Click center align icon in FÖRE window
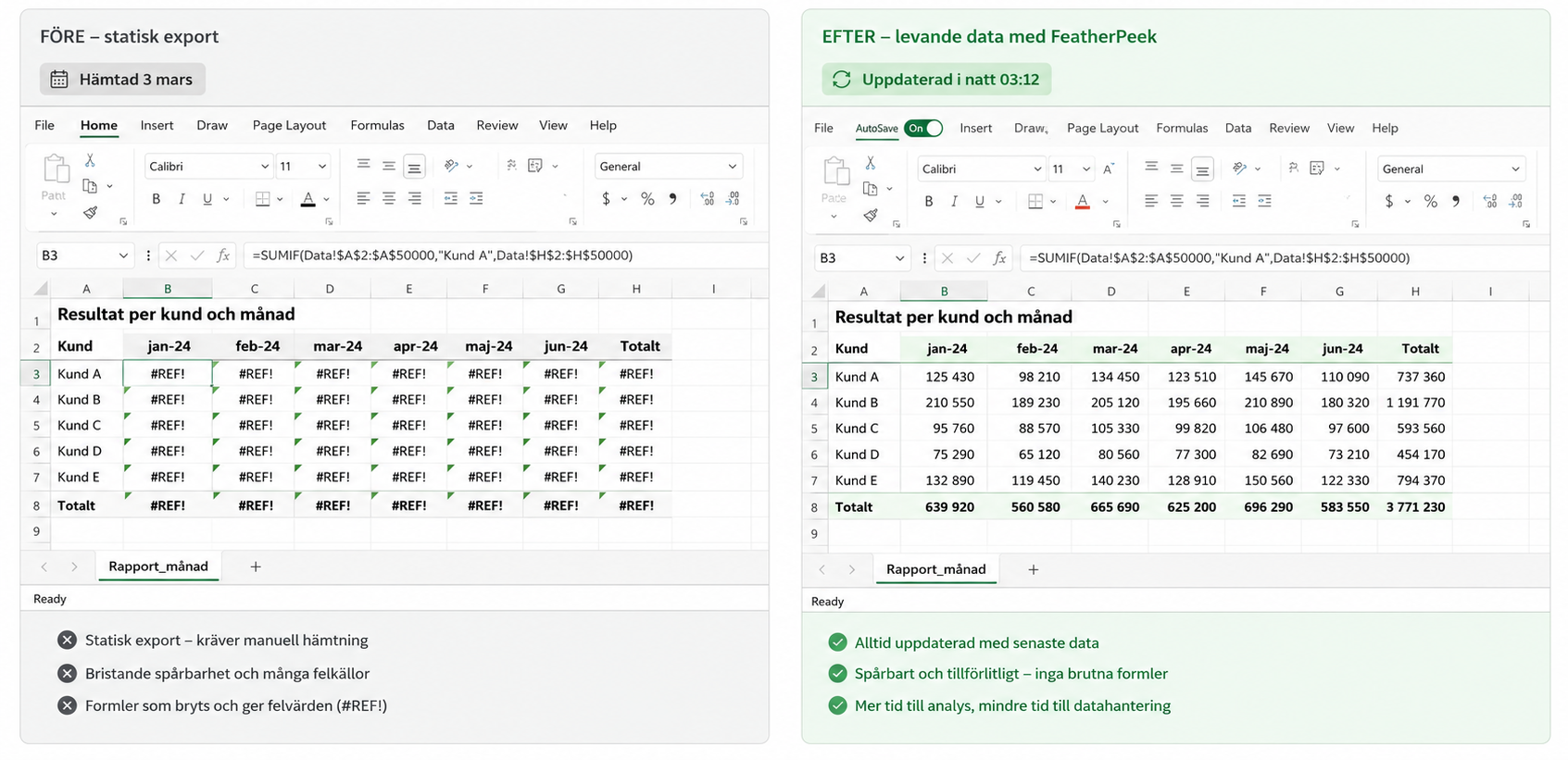Screen dimensions: 1568x760 pyautogui.click(x=389, y=198)
